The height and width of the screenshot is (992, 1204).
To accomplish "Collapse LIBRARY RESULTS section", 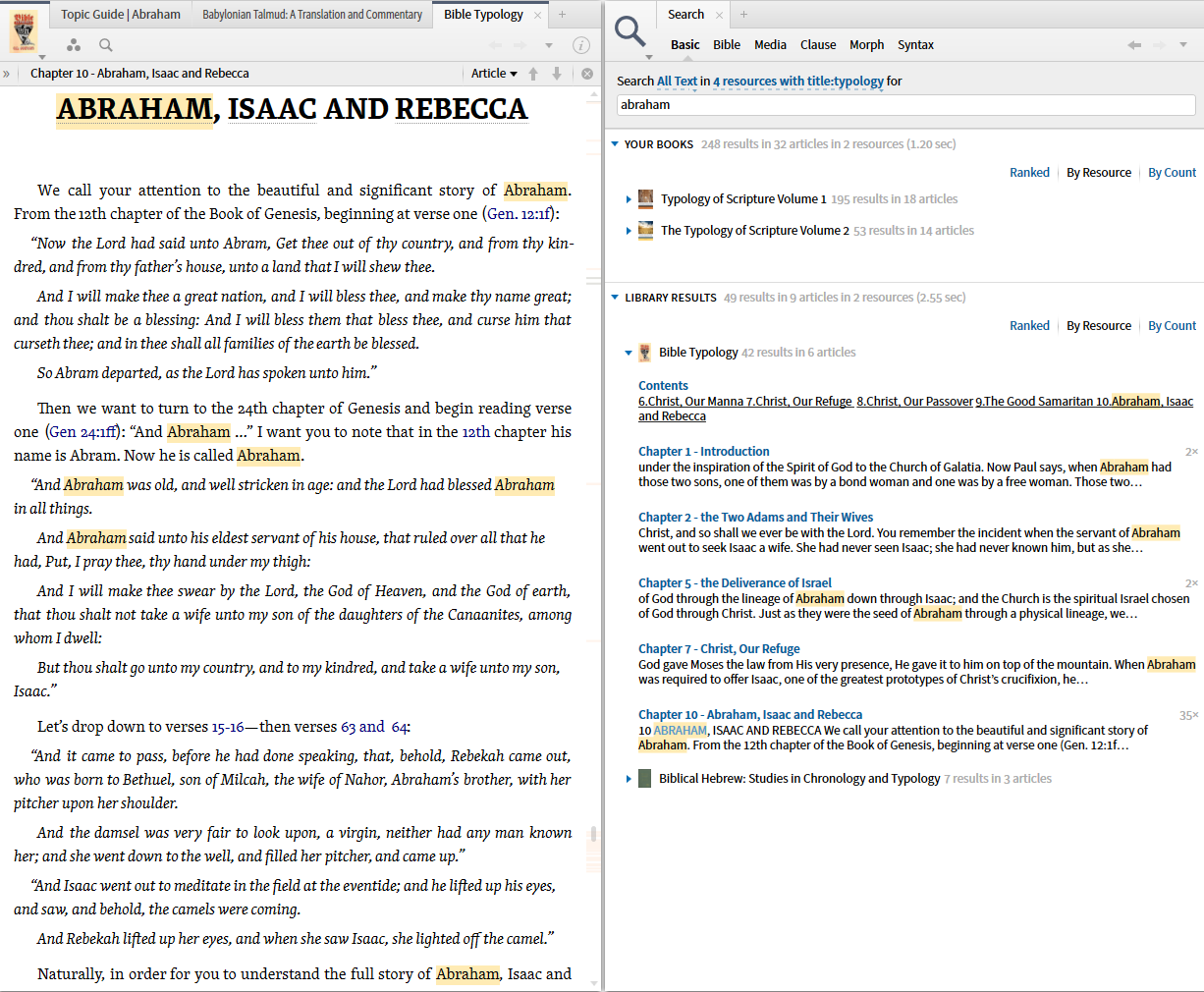I will [x=615, y=298].
